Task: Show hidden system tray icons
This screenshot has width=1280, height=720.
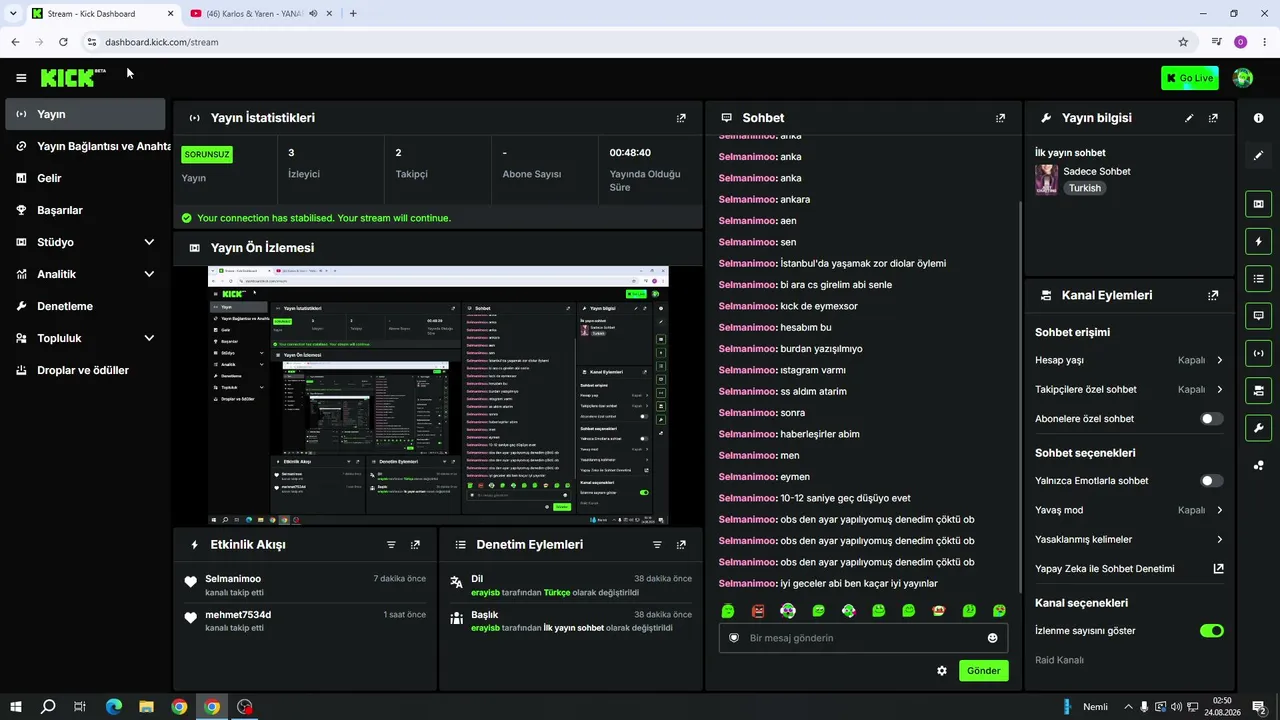Action: pos(1128,707)
